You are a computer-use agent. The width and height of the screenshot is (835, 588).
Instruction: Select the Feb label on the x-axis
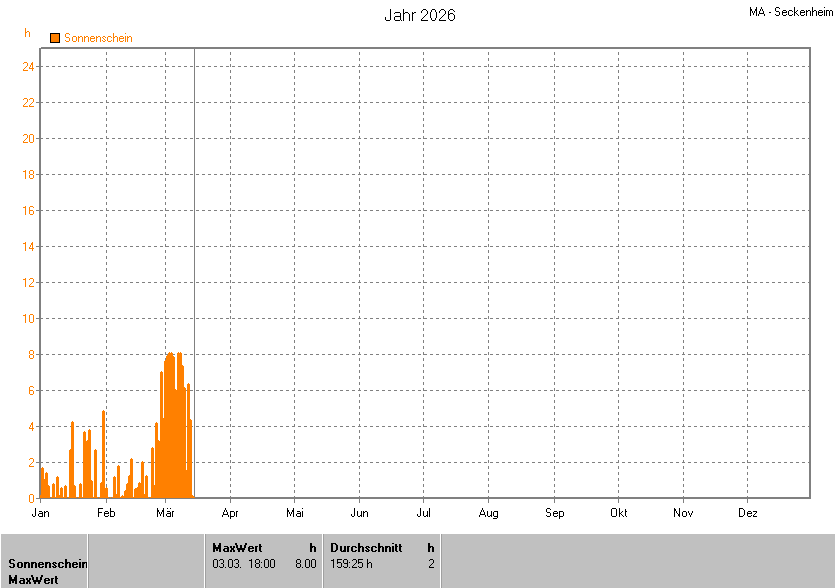(106, 513)
